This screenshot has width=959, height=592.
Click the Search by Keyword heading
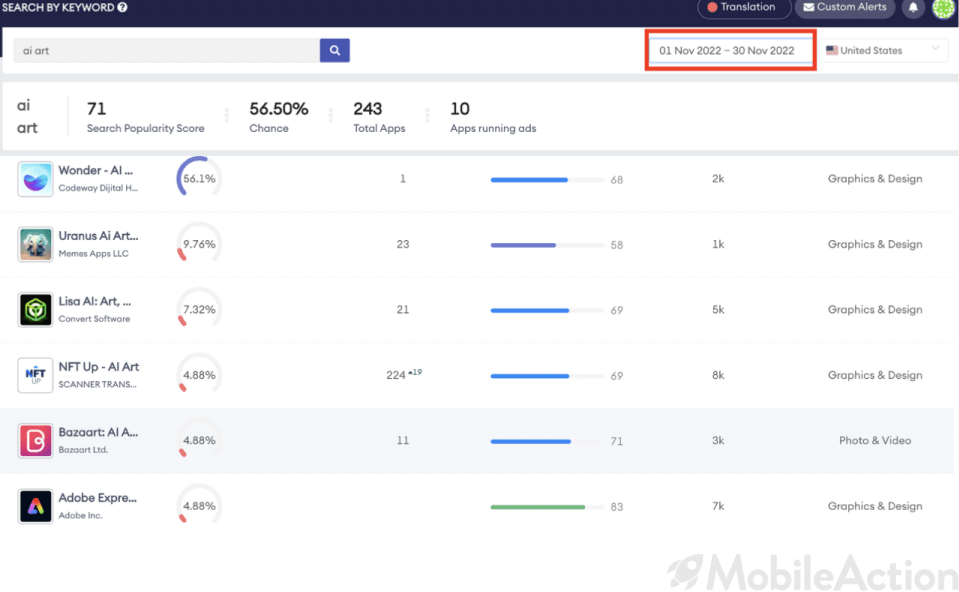click(58, 7)
